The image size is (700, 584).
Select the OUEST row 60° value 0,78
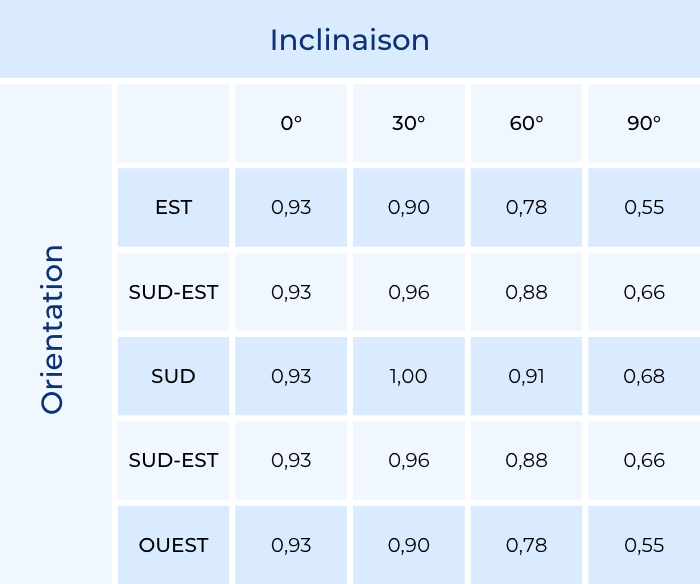[526, 546]
